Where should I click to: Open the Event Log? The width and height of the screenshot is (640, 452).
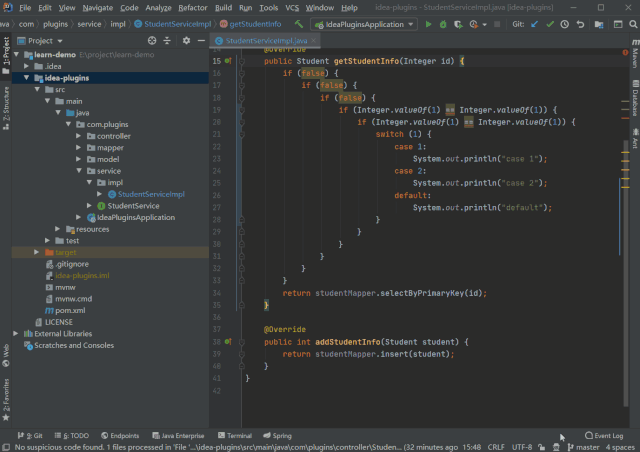[x=604, y=436]
